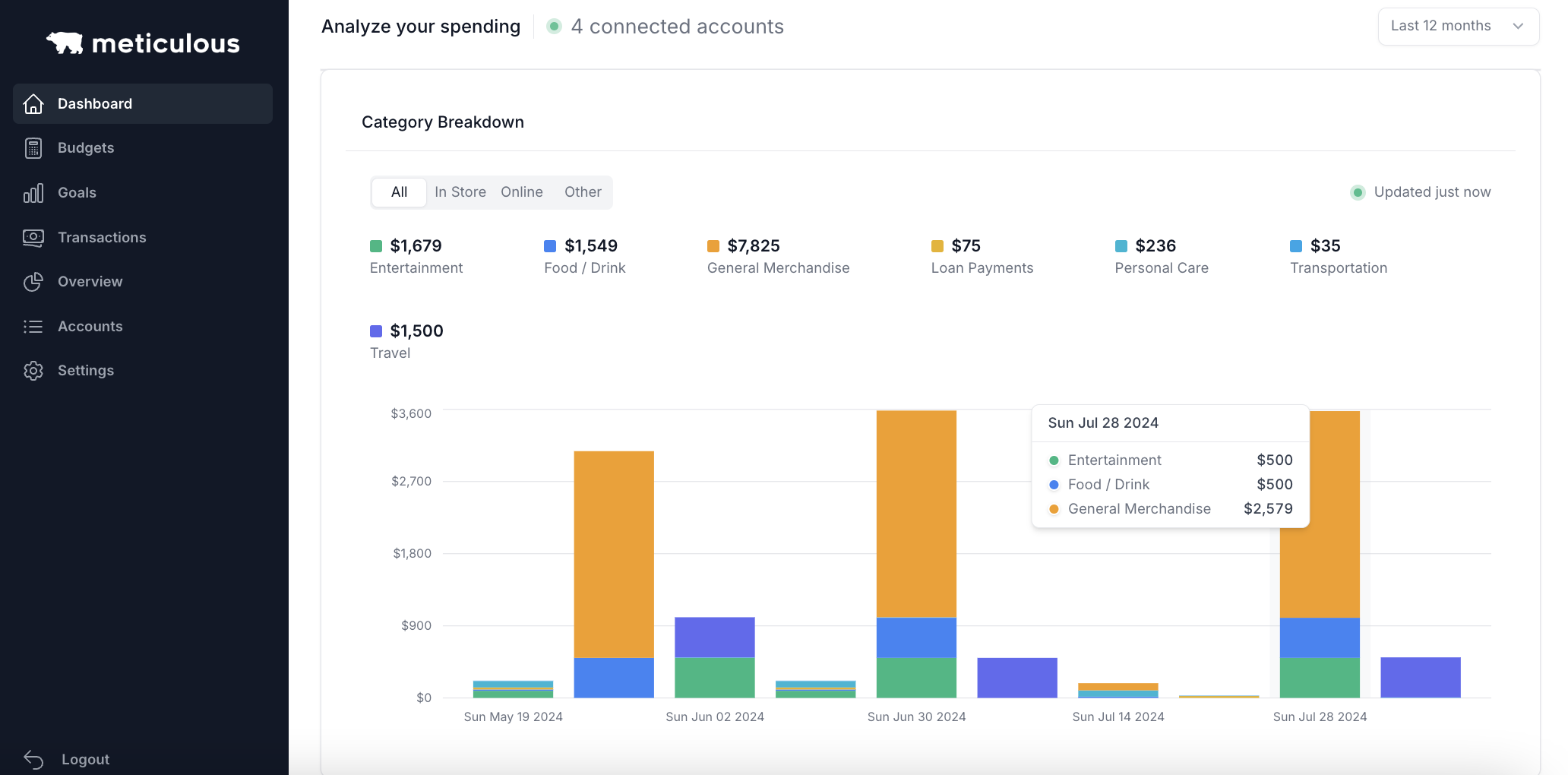The height and width of the screenshot is (775, 1568).
Task: Toggle the Entertainment legend series
Action: (416, 256)
